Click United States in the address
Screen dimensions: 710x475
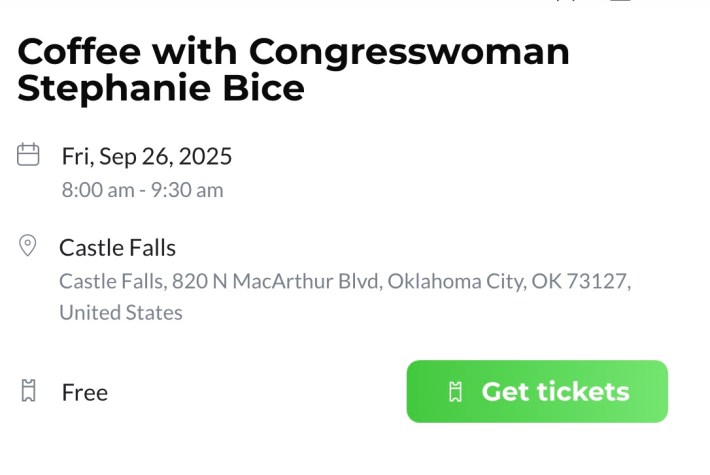tap(121, 312)
